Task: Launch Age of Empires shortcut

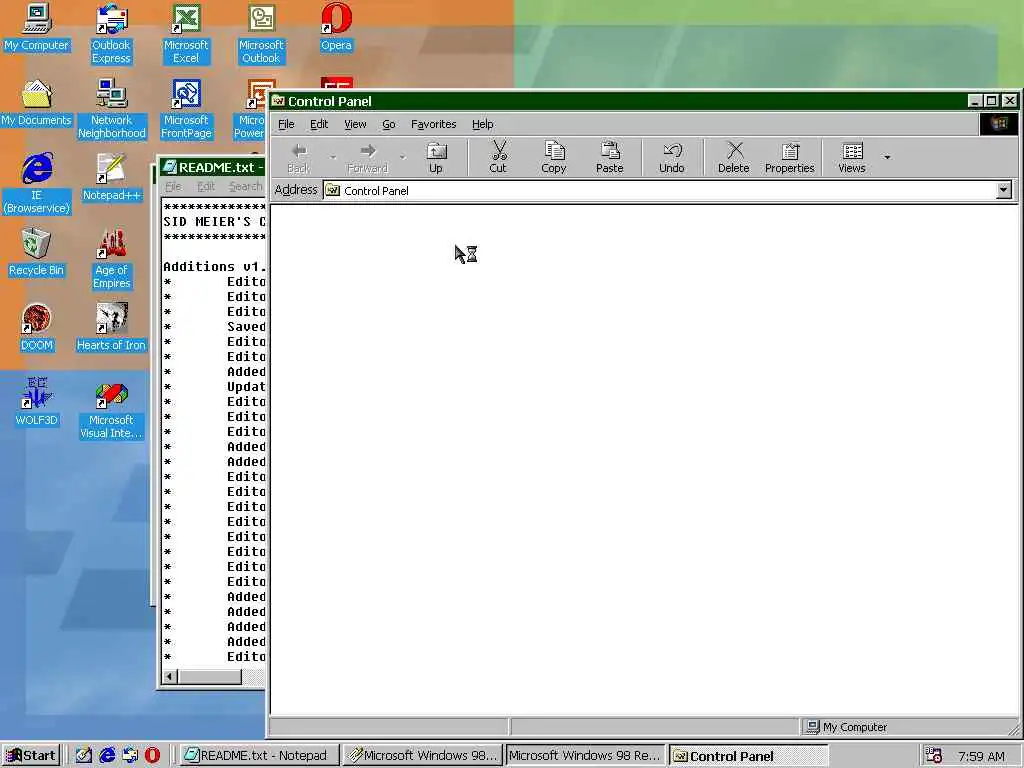Action: 111,259
